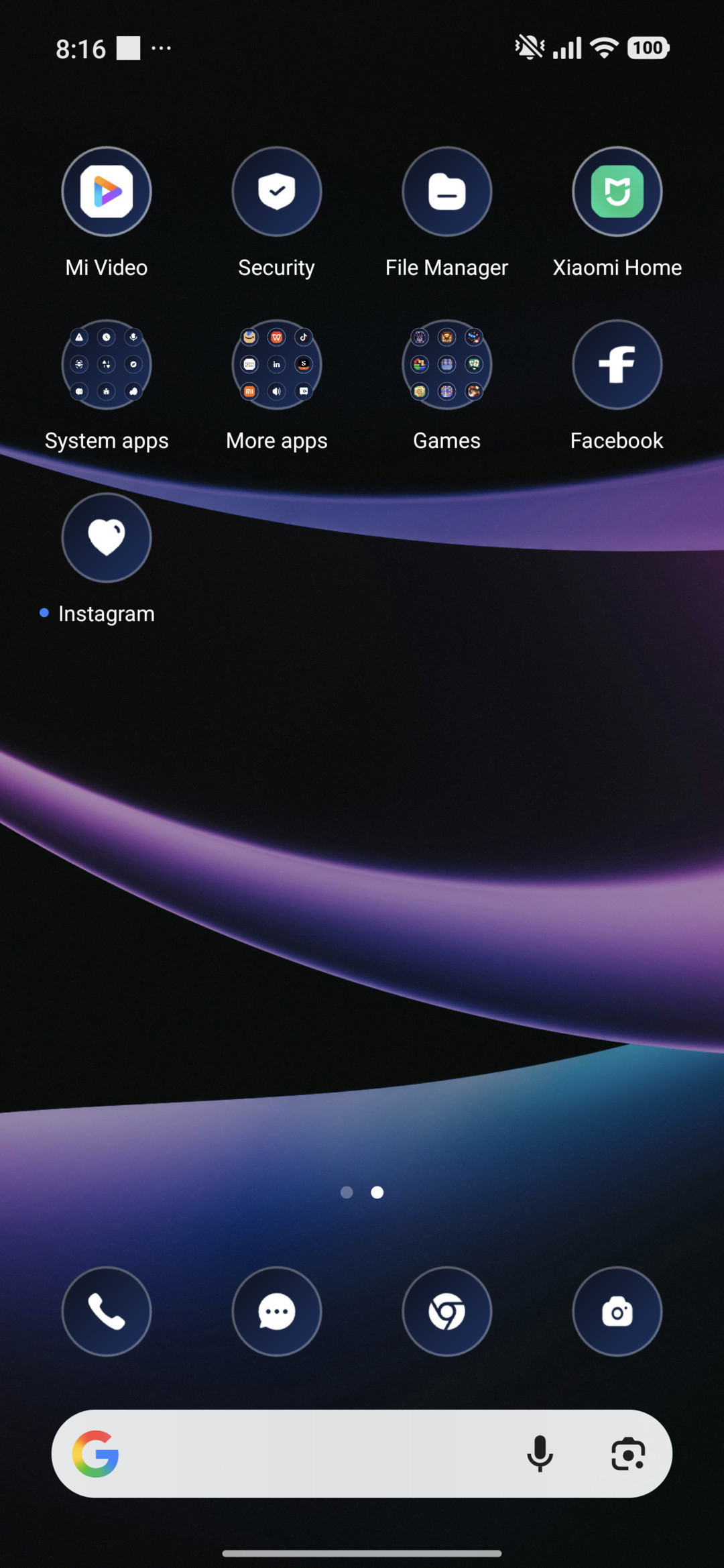Open Google Lens camera search

(628, 1454)
